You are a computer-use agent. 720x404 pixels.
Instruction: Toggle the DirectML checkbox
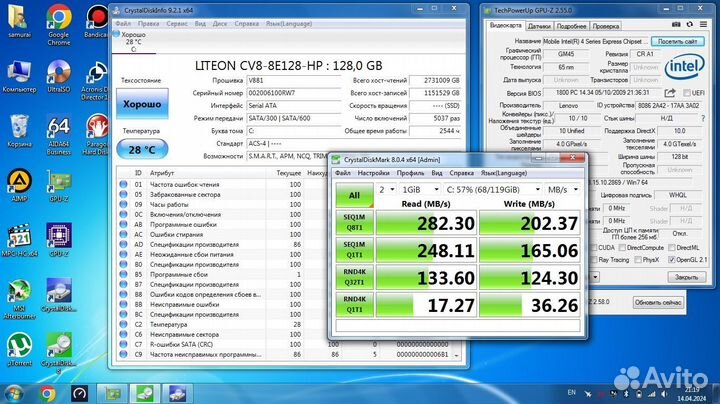click(672, 248)
